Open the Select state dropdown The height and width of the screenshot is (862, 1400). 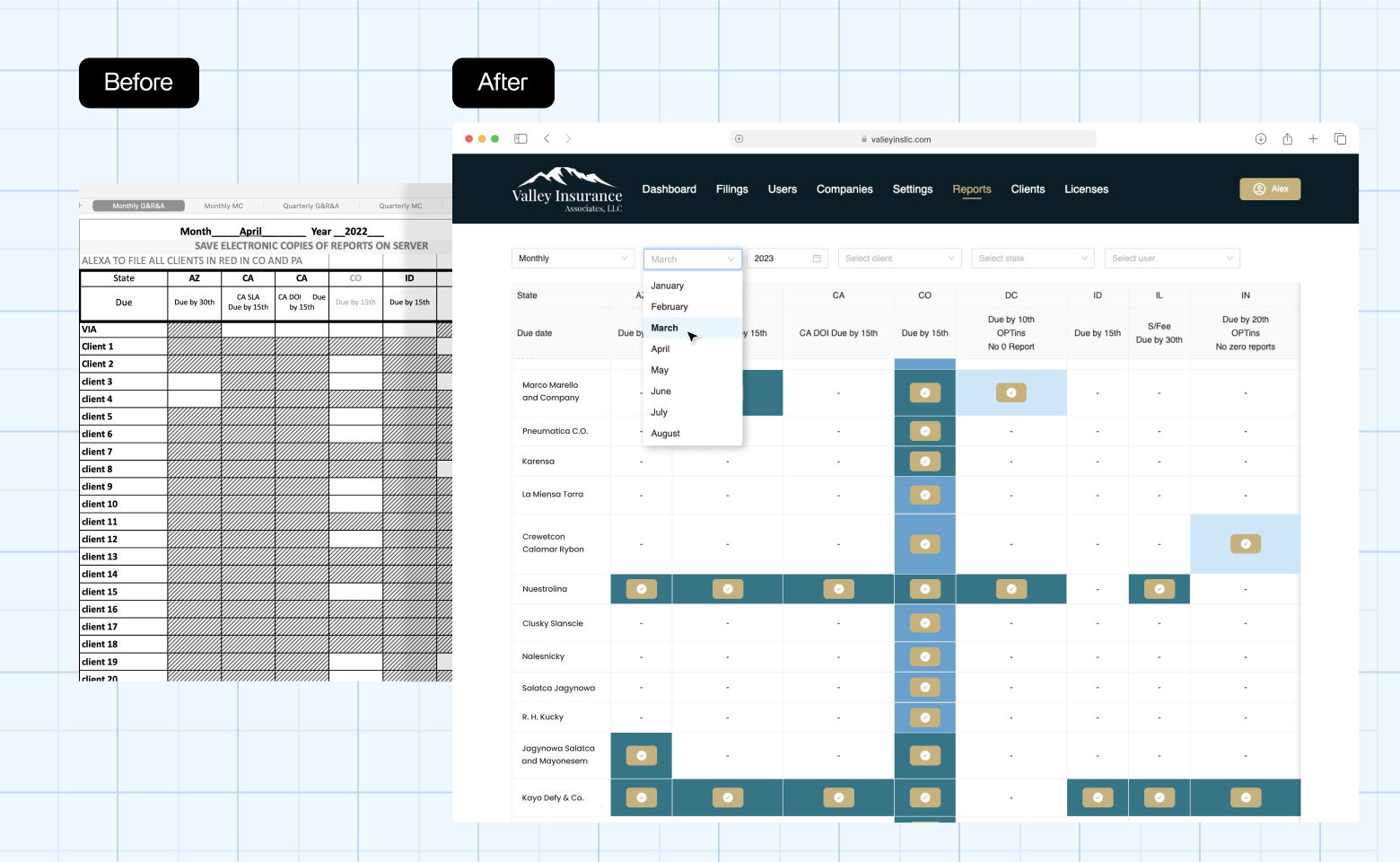coord(1032,259)
